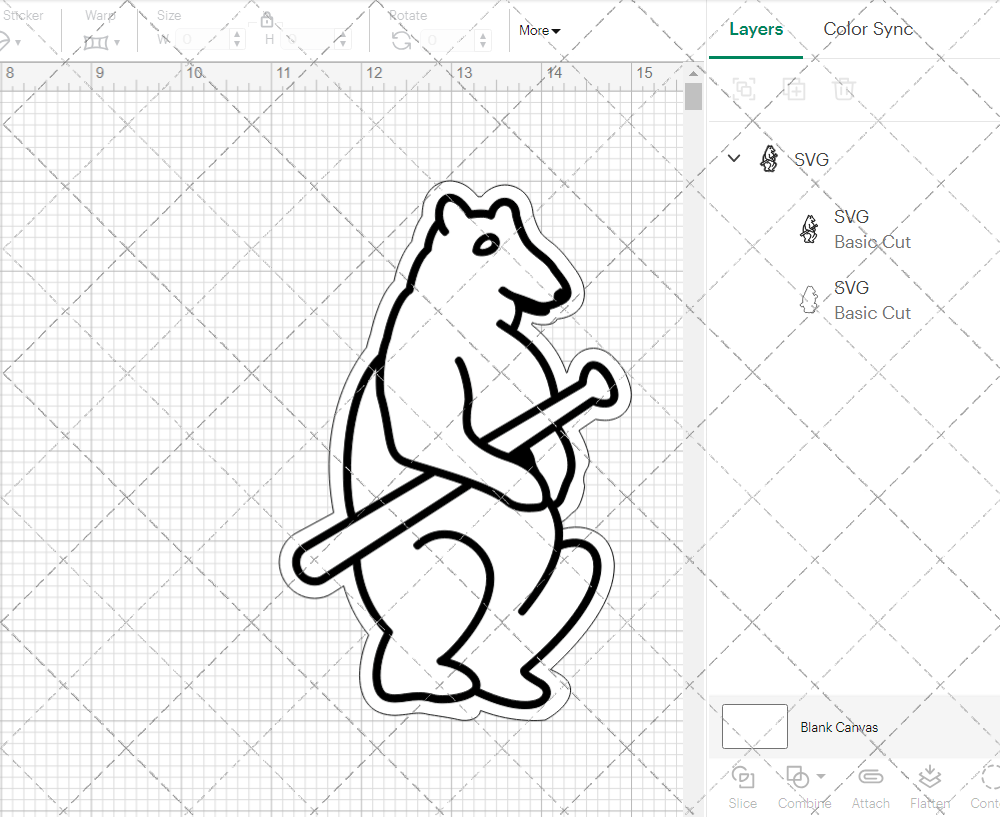Open the More dropdown menu
1000x817 pixels.
(x=539, y=31)
